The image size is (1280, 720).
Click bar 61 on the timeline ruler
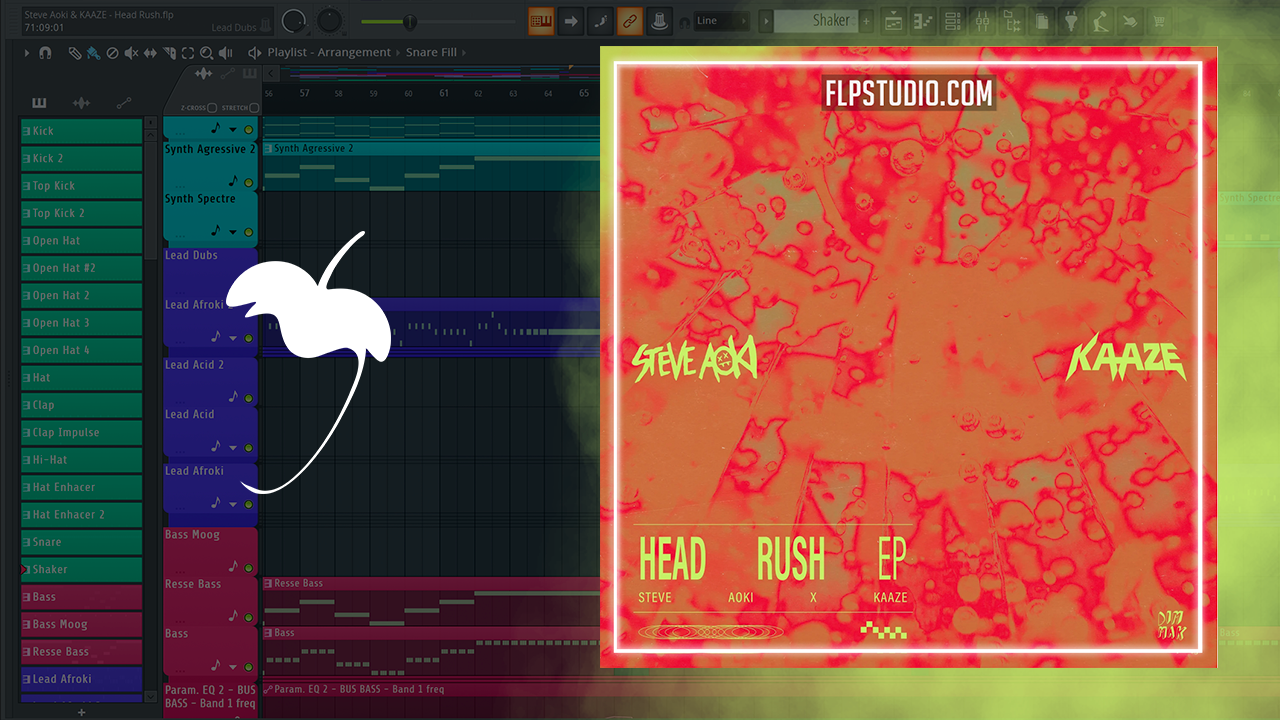click(x=443, y=93)
